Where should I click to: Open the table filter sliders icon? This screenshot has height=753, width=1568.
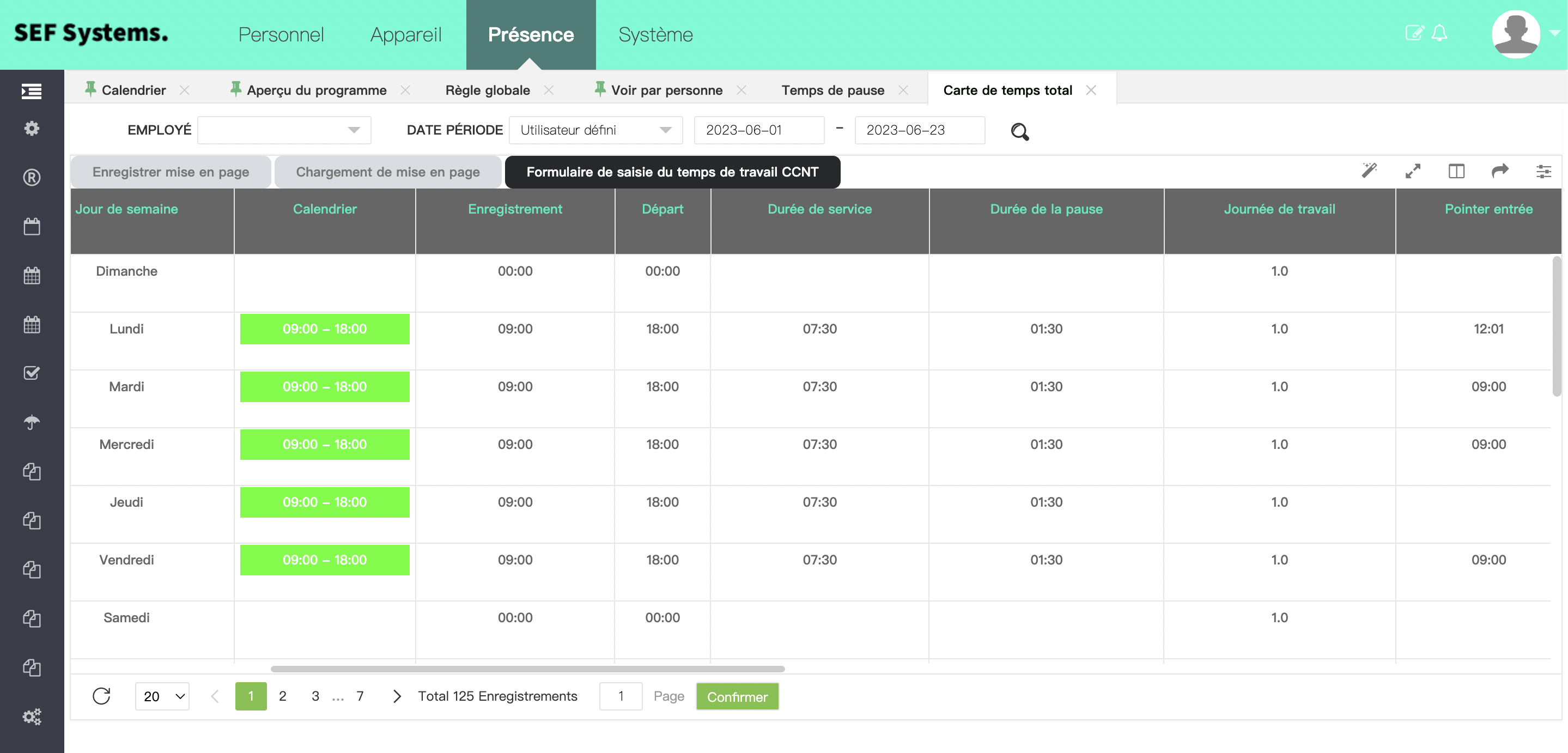[x=1543, y=171]
